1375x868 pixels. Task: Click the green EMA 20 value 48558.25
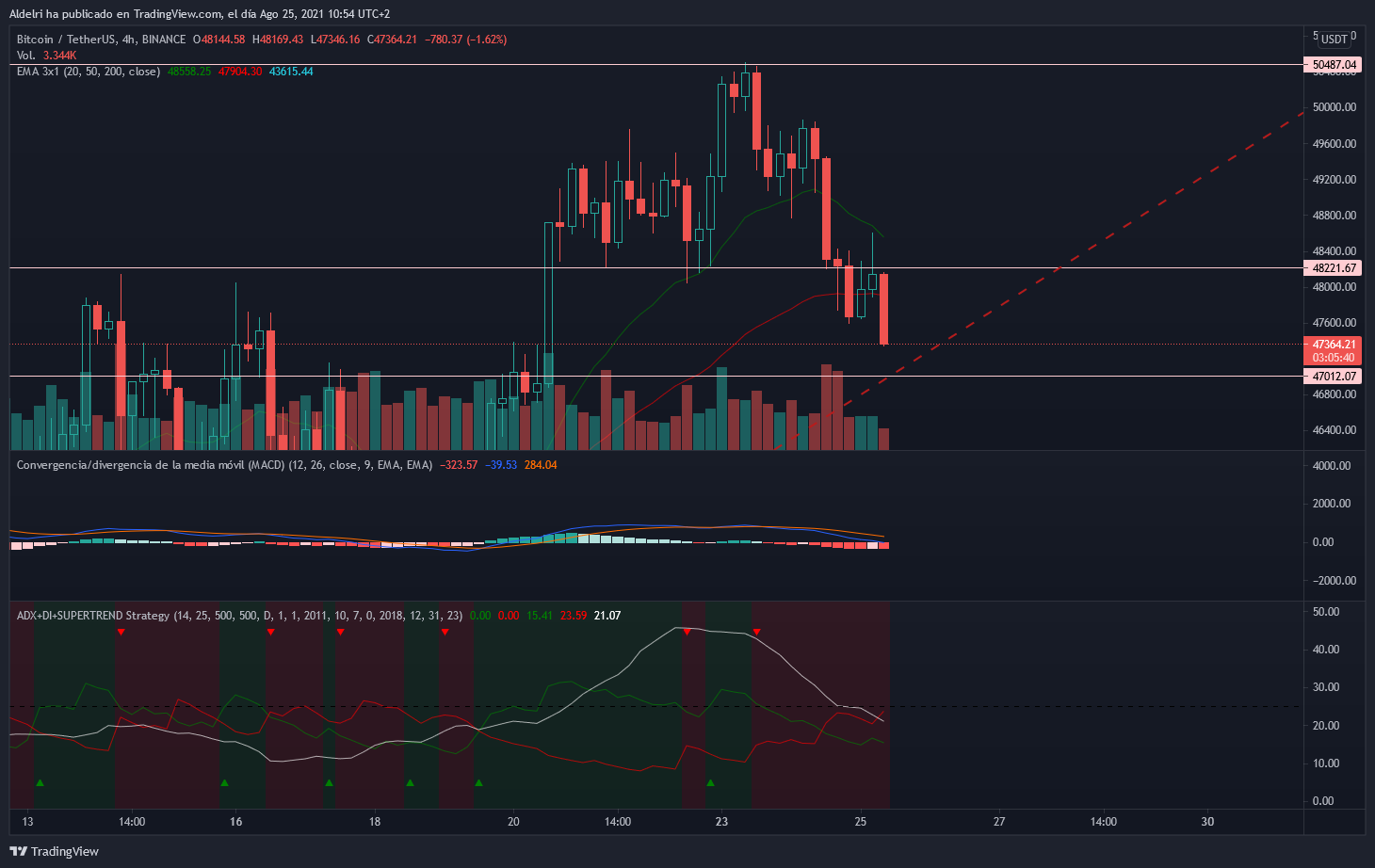click(x=189, y=72)
